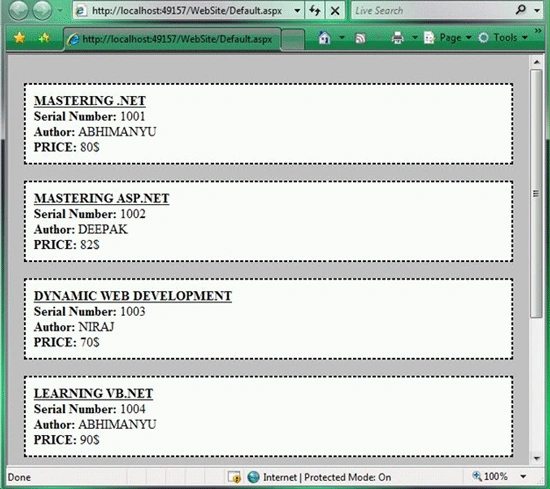Click the LEARNING VB.NET title

point(93,393)
